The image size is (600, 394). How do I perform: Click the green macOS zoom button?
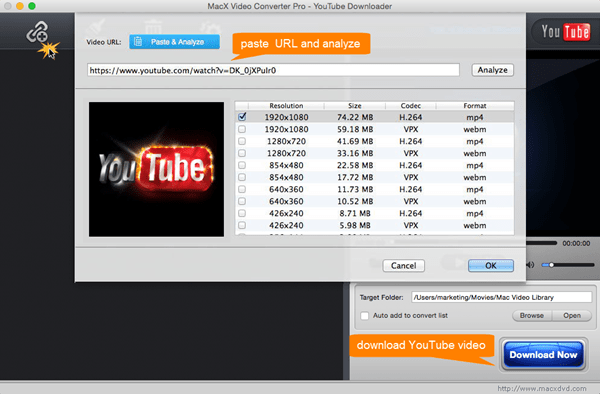click(x=32, y=6)
